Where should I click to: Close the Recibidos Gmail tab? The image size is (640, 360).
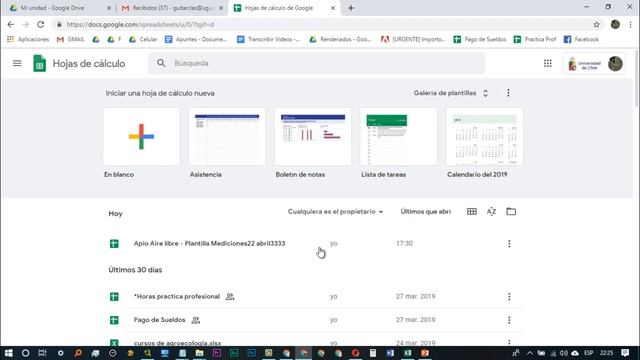(x=221, y=8)
